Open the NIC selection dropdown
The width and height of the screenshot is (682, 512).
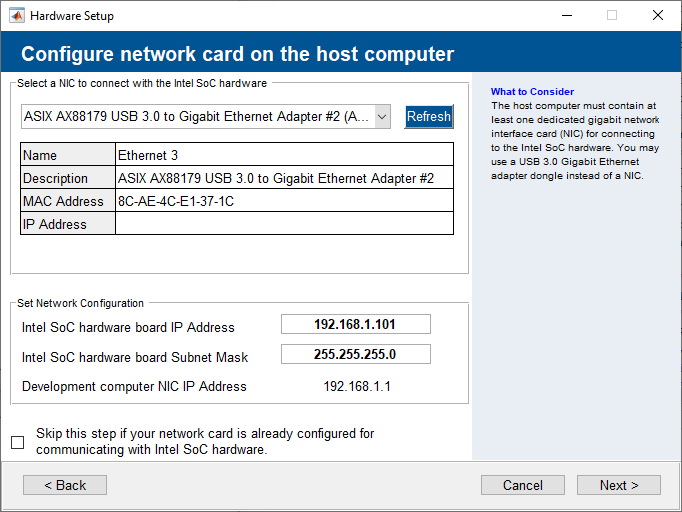point(206,117)
